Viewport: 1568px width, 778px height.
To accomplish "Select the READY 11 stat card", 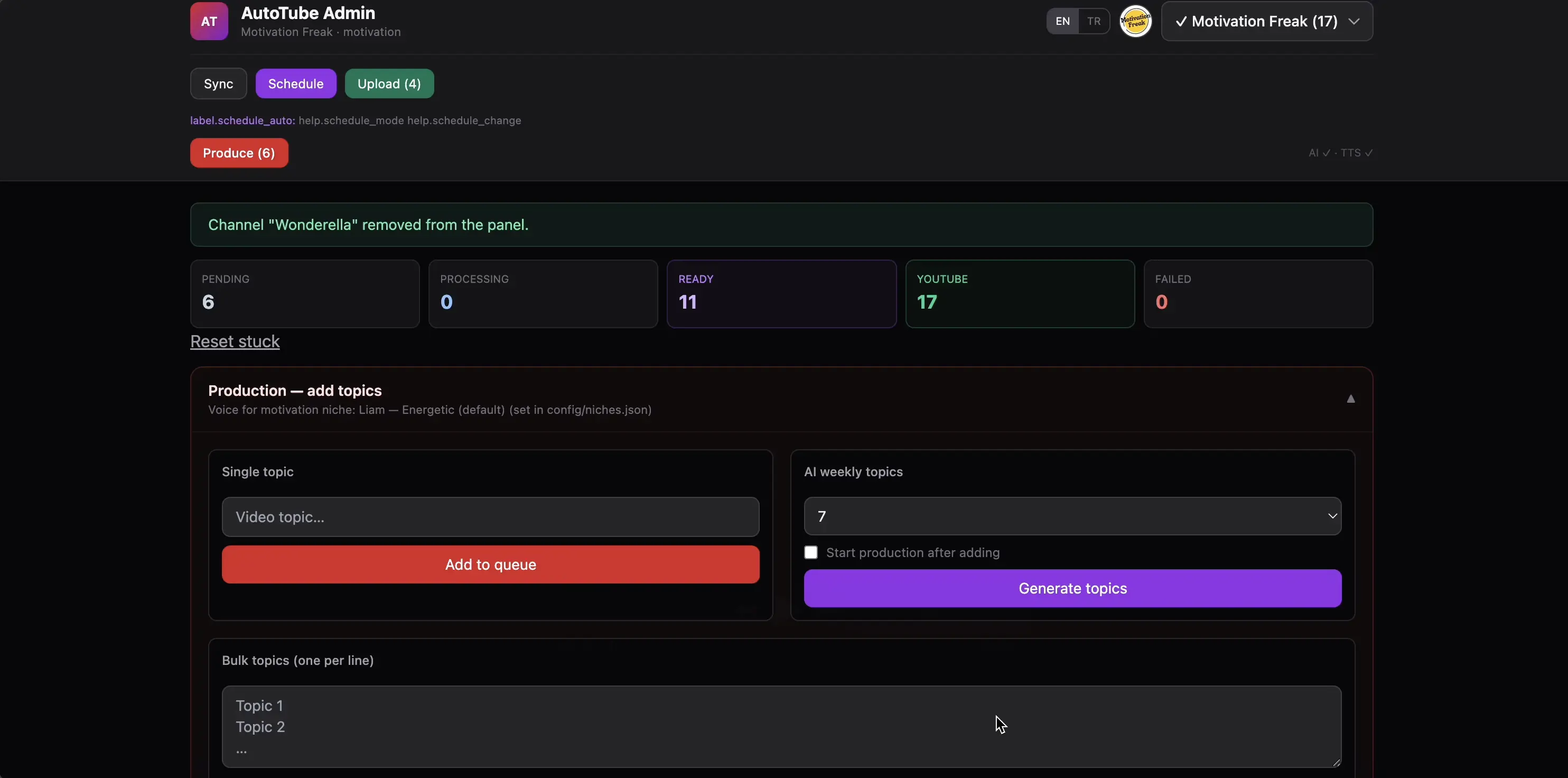I will point(781,294).
